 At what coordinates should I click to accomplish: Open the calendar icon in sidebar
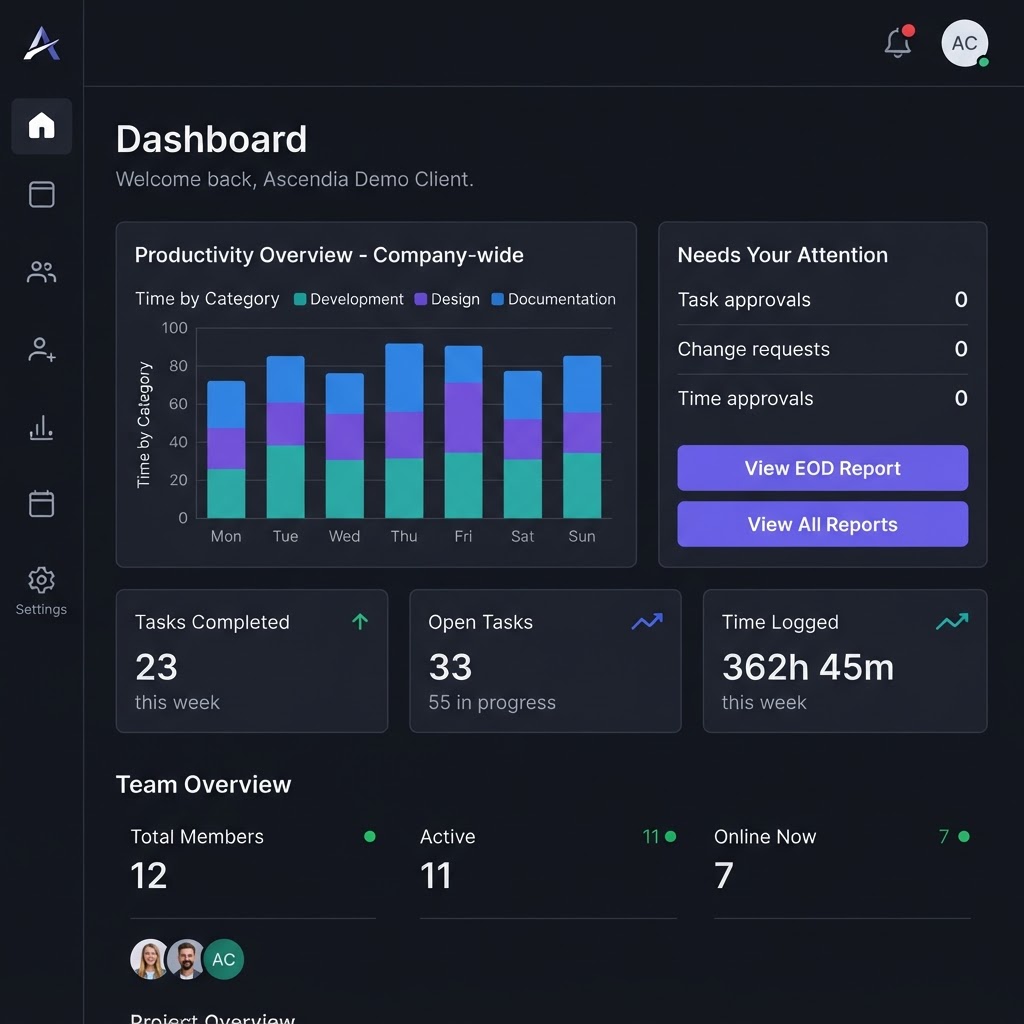[x=42, y=504]
